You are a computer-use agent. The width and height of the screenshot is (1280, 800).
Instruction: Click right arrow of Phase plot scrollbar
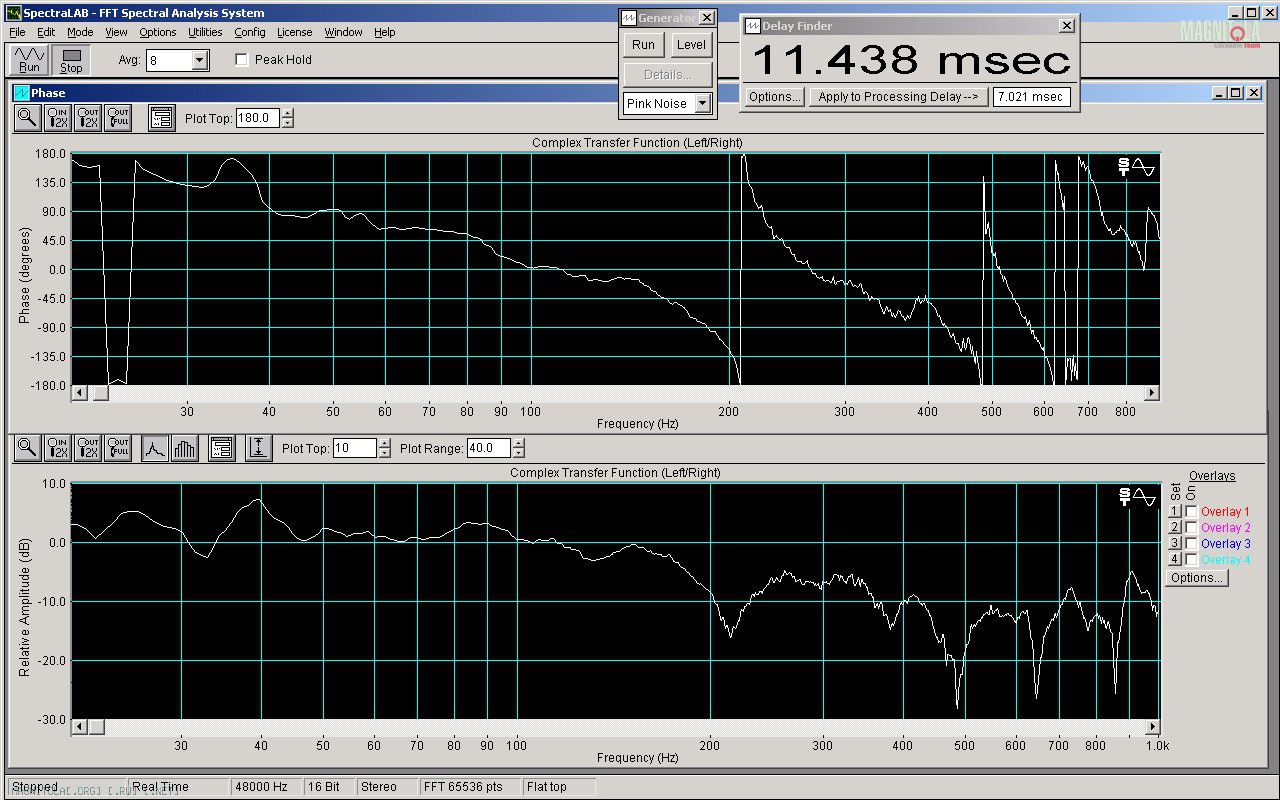1152,393
